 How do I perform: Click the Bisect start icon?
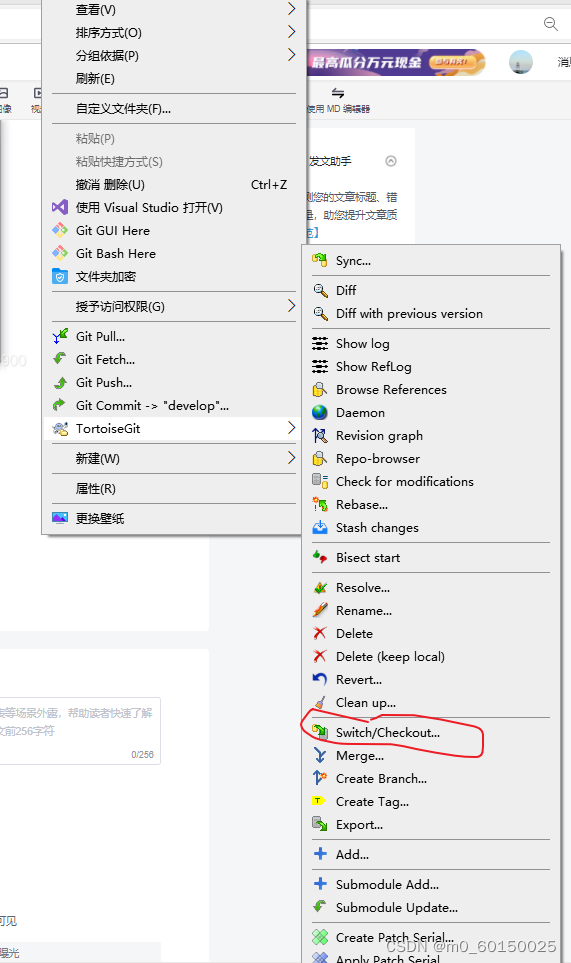point(319,558)
